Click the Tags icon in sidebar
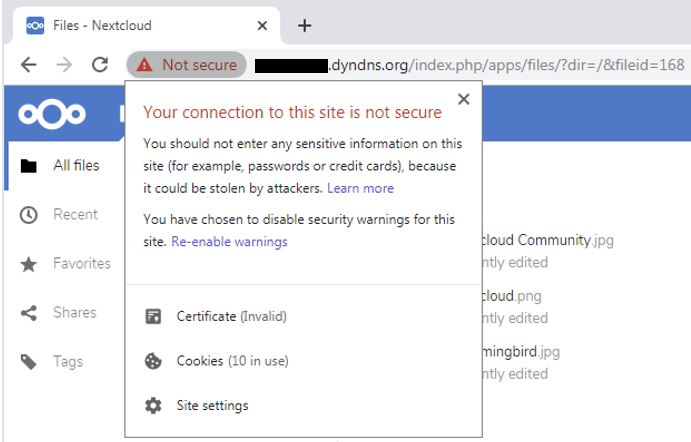Image resolution: width=691 pixels, height=442 pixels. (x=29, y=362)
